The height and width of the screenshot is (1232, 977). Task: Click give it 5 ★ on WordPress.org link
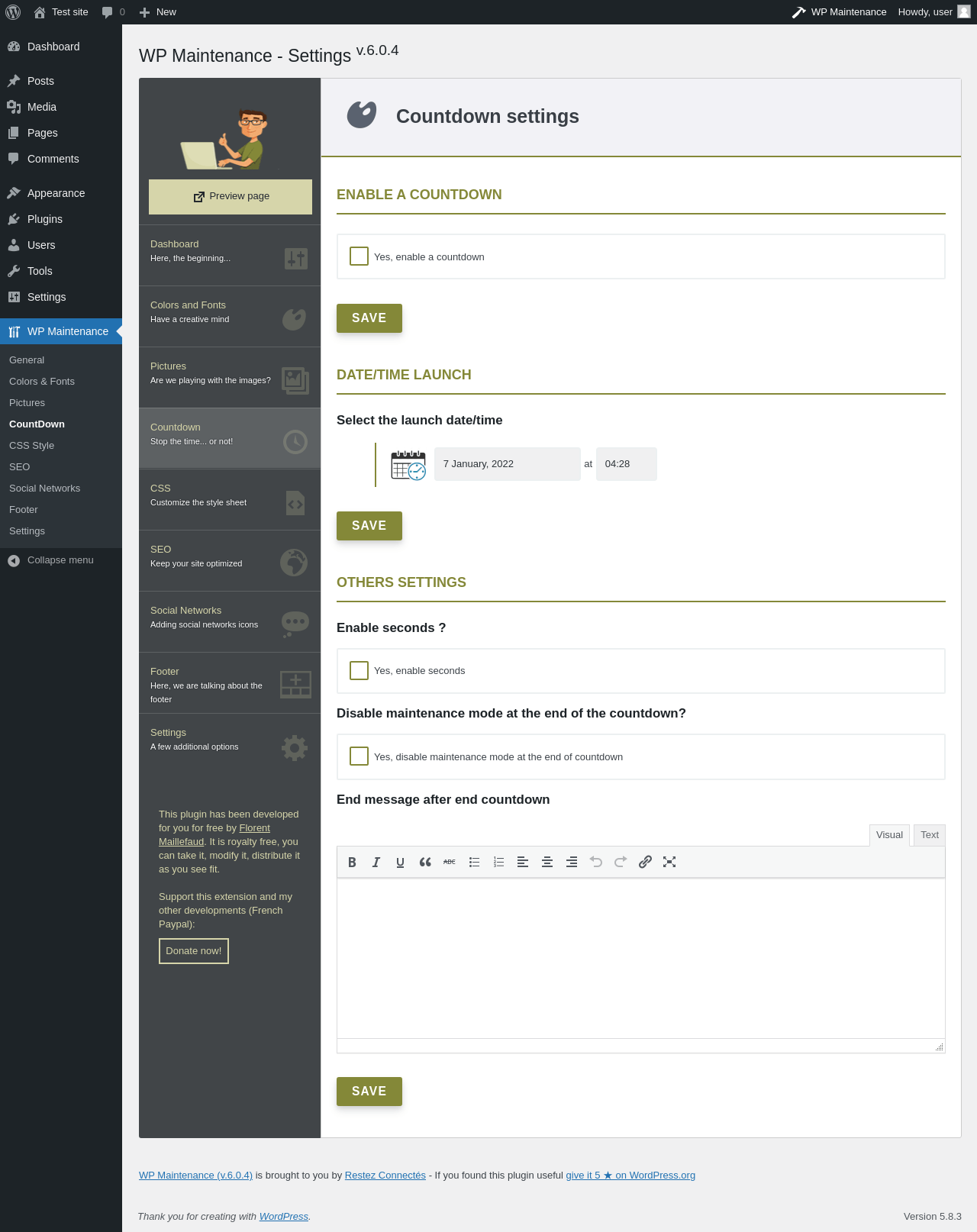click(x=630, y=1176)
